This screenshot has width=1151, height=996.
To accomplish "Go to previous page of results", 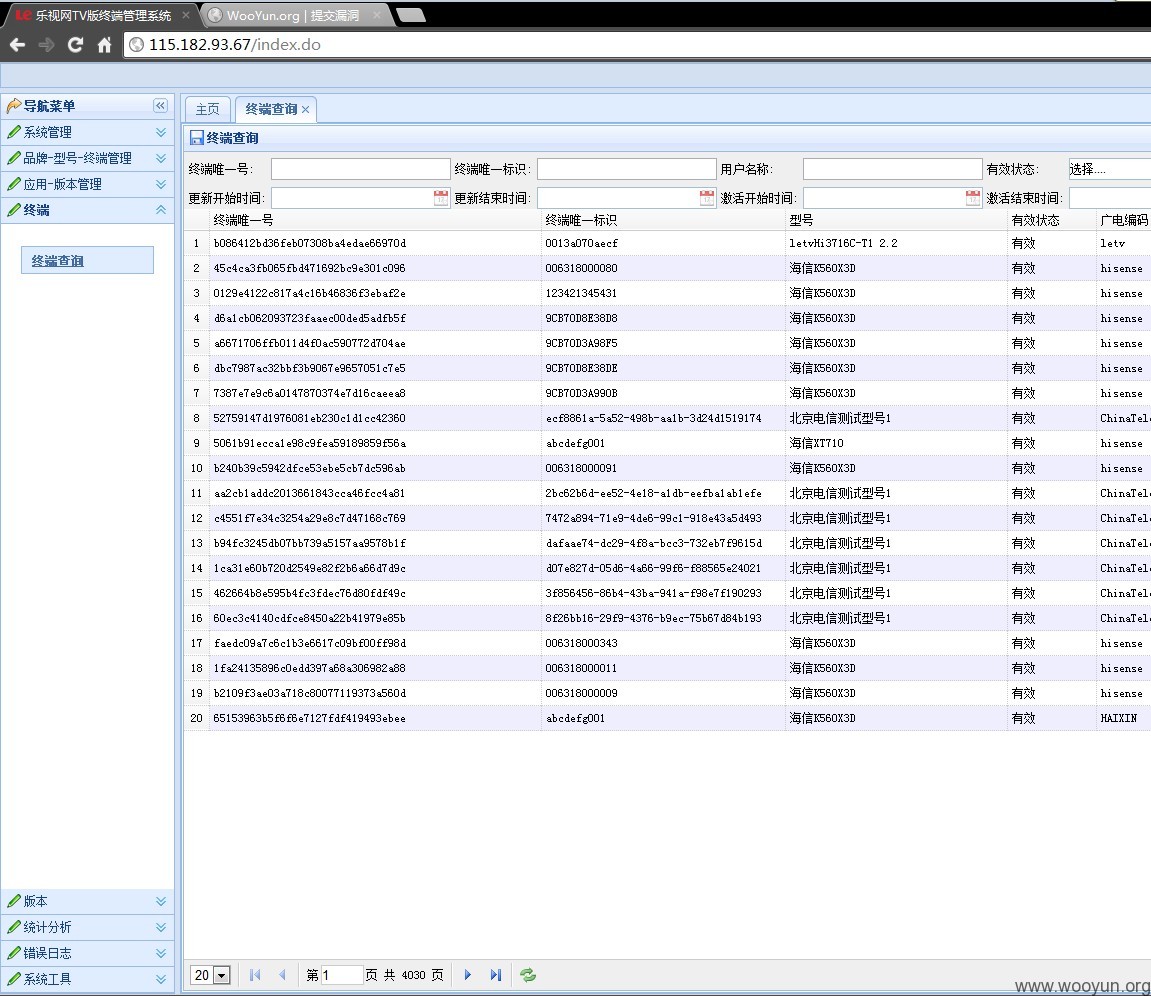I will (x=283, y=975).
